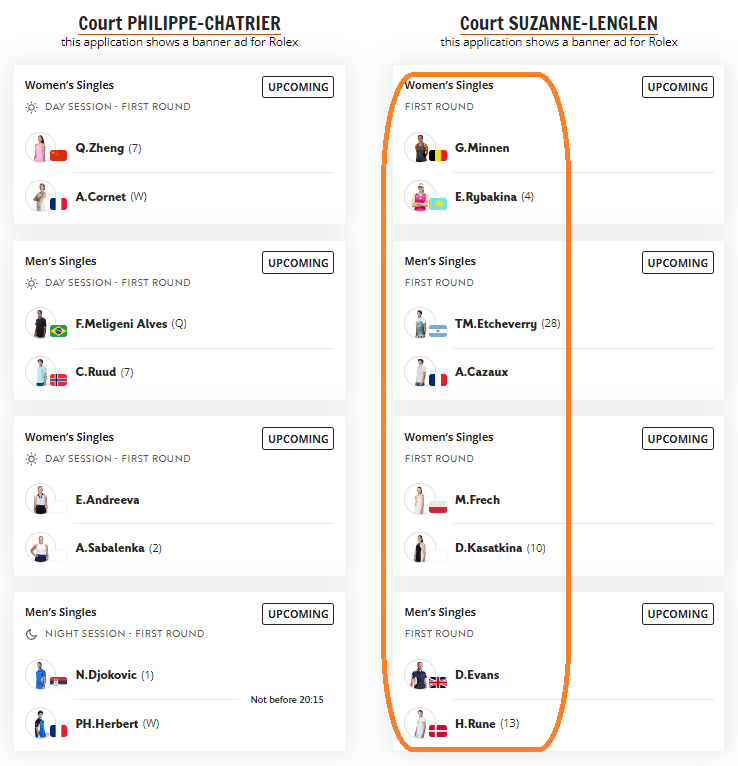Click the Brazil flag beside F.Meligeni Alves
The height and width of the screenshot is (766, 738).
coord(58,331)
